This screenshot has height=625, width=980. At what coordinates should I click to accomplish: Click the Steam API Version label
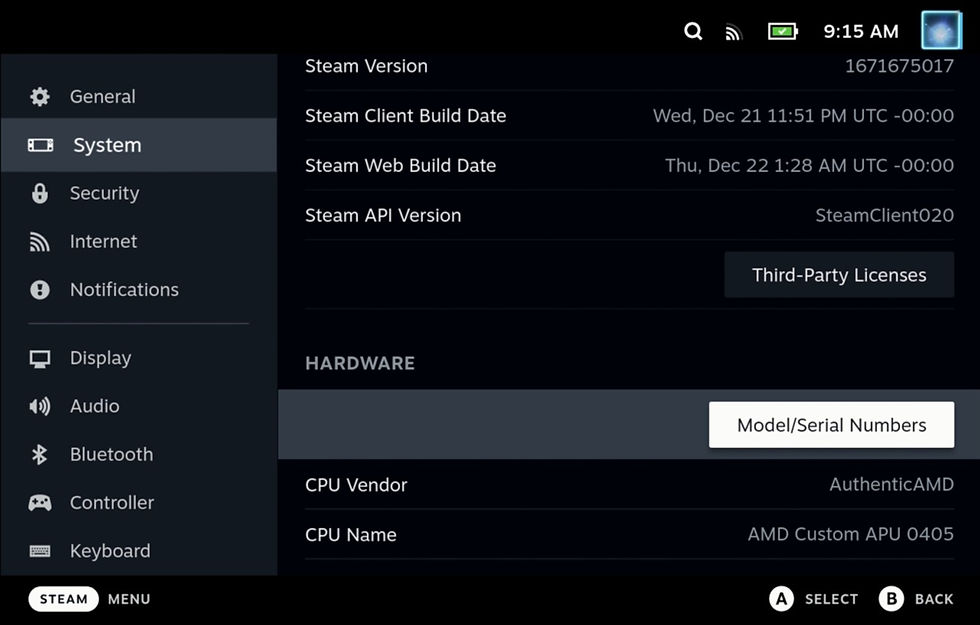point(383,216)
